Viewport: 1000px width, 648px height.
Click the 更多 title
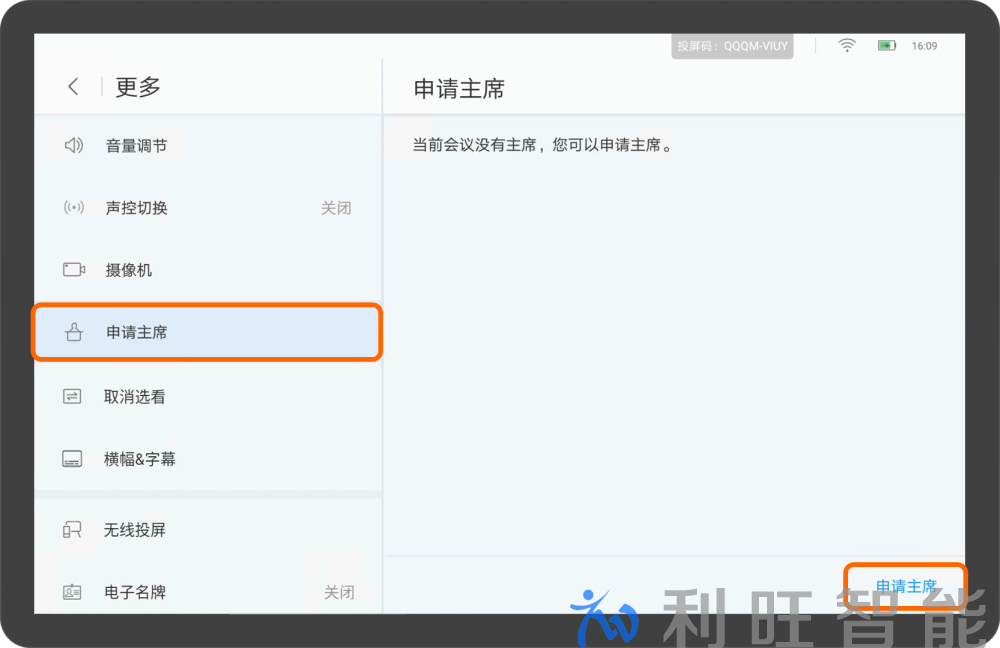point(138,87)
